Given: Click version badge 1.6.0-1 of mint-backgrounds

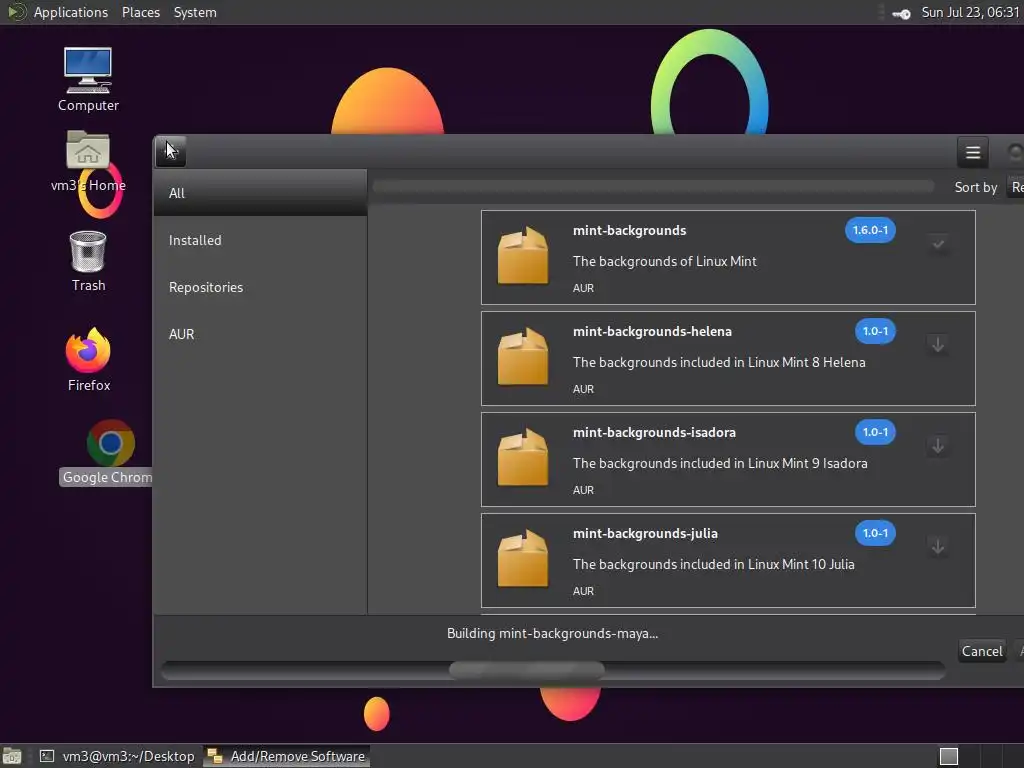Looking at the screenshot, I should pos(870,230).
